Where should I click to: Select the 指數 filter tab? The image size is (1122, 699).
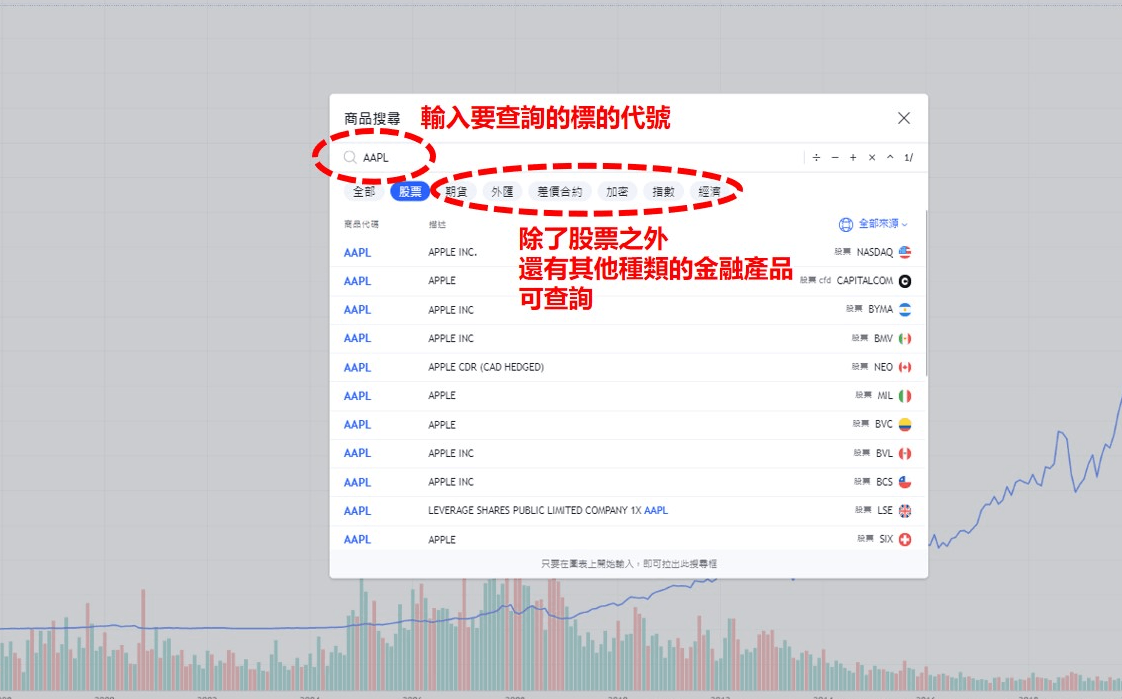663,192
